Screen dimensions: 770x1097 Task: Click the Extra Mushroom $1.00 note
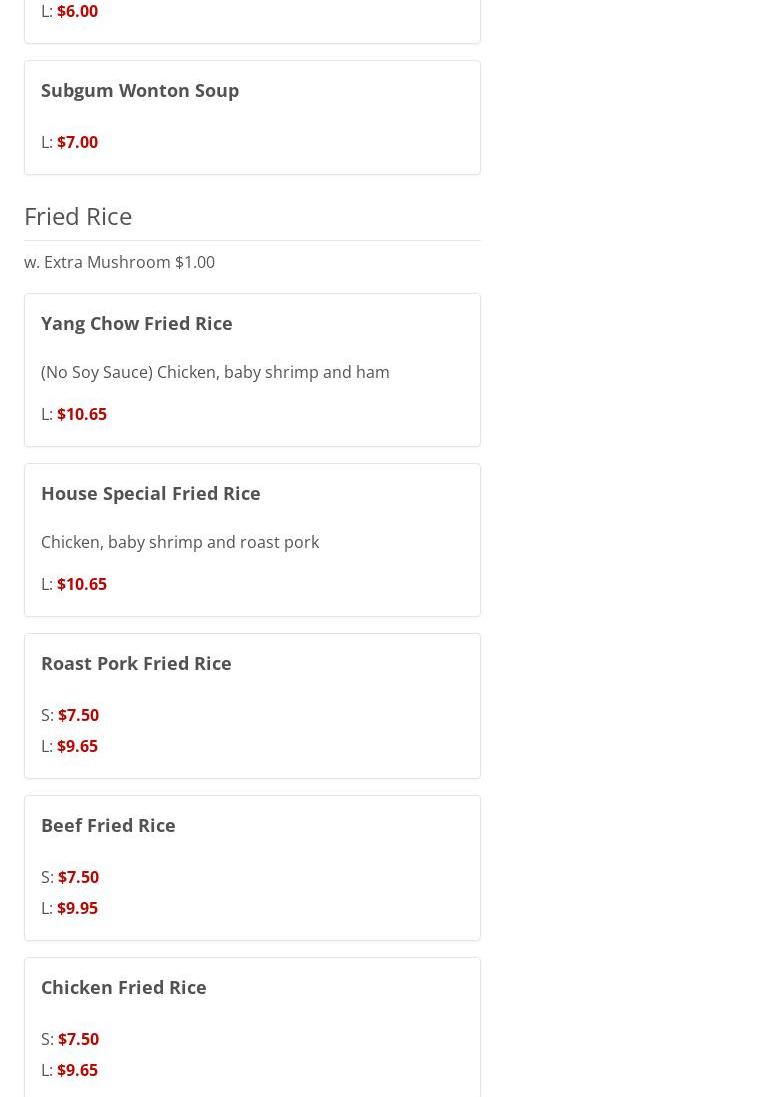(x=119, y=262)
